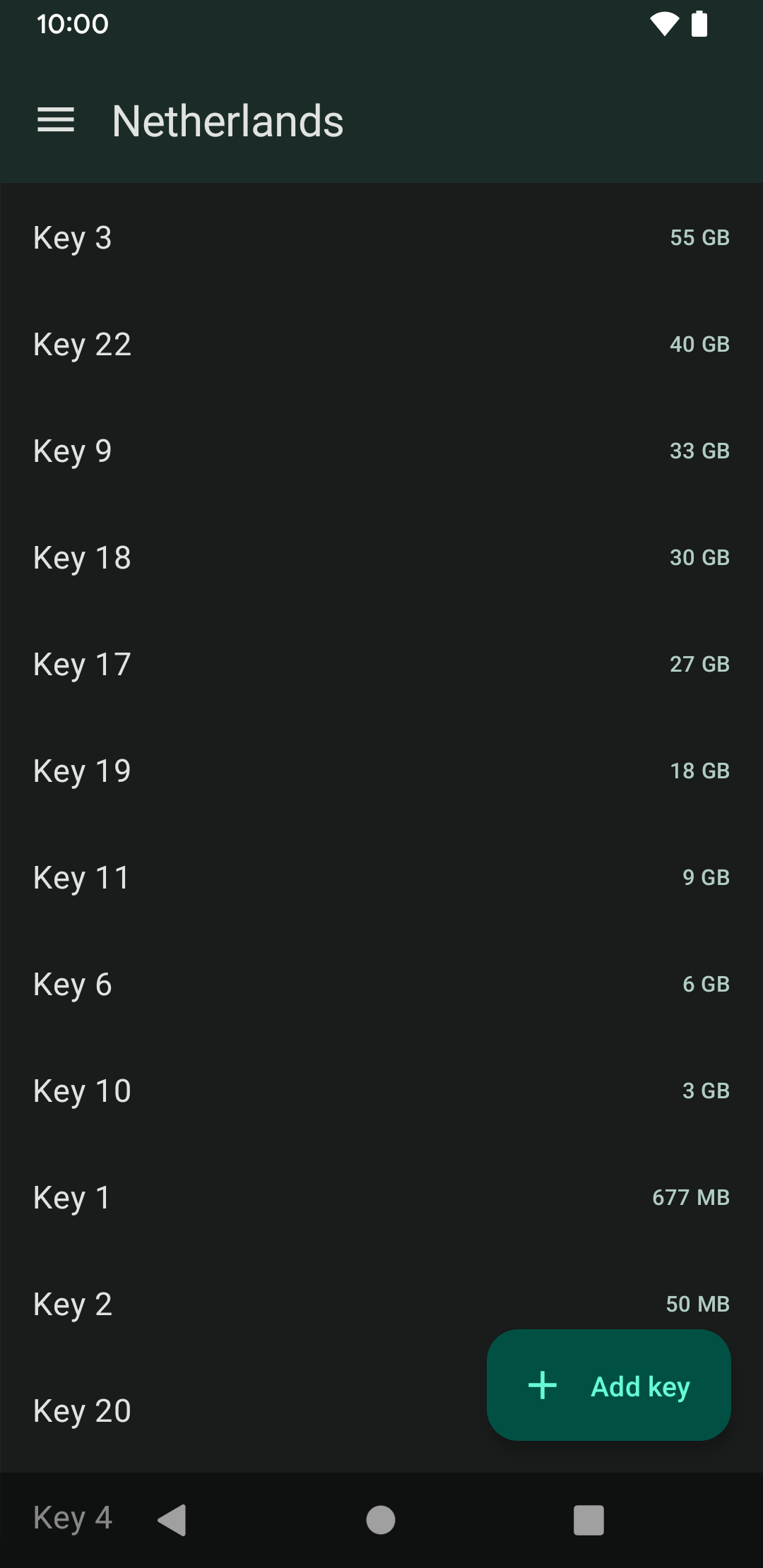Open Key 17 with 27 GB usage

381,665
